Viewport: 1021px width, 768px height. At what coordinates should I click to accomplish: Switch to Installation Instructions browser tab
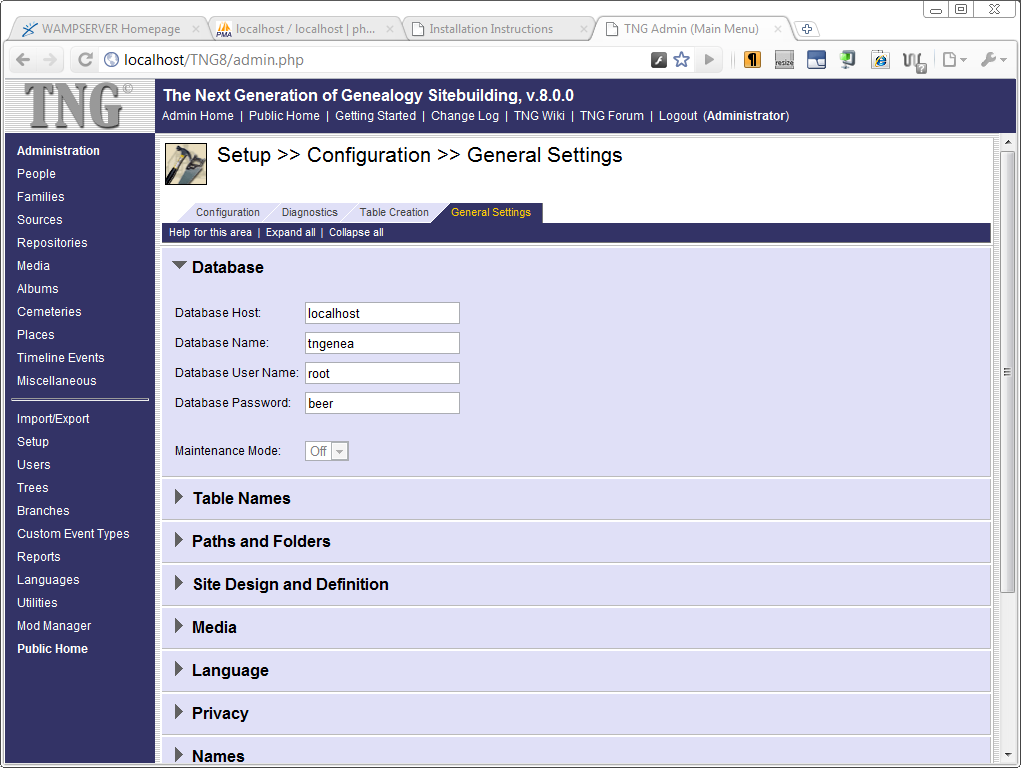[x=491, y=29]
